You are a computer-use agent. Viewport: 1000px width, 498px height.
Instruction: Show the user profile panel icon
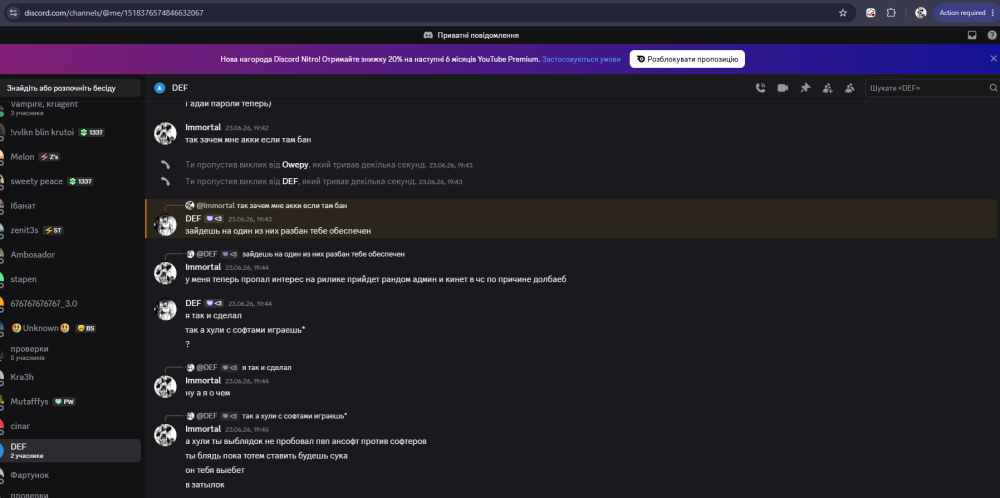coord(849,88)
